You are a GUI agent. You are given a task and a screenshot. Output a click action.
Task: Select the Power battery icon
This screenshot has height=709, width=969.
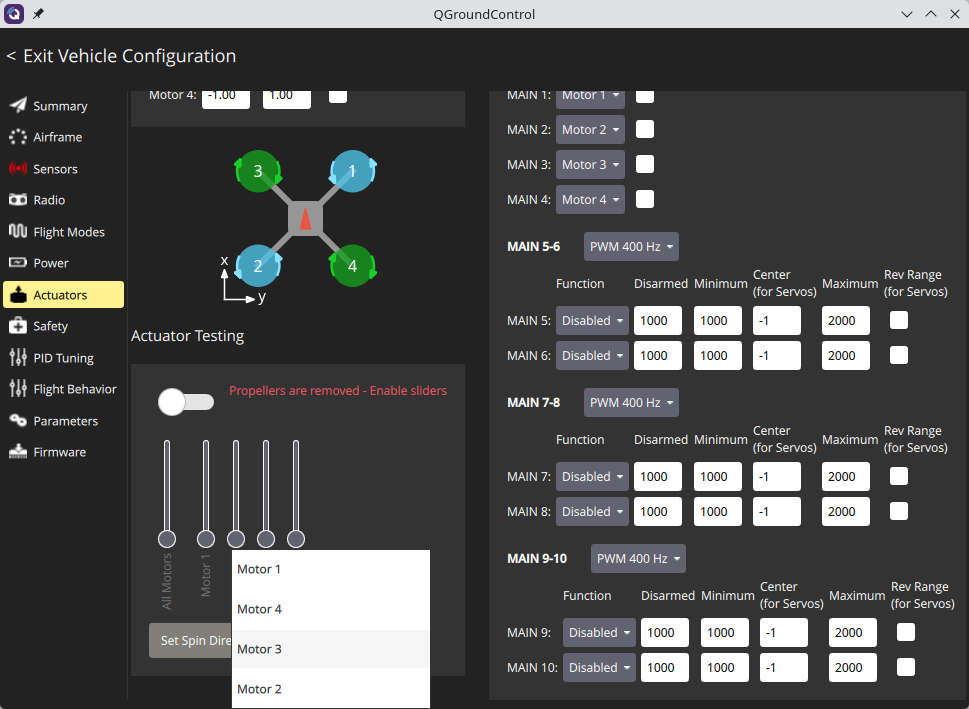pyautogui.click(x=18, y=263)
